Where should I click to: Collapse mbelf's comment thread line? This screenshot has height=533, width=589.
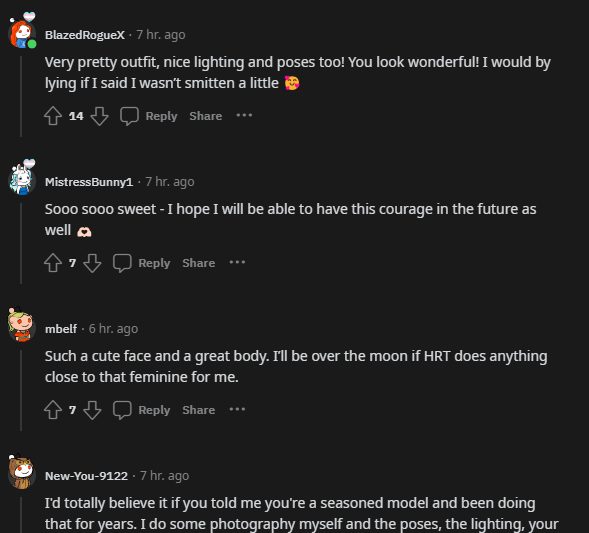[x=21, y=390]
